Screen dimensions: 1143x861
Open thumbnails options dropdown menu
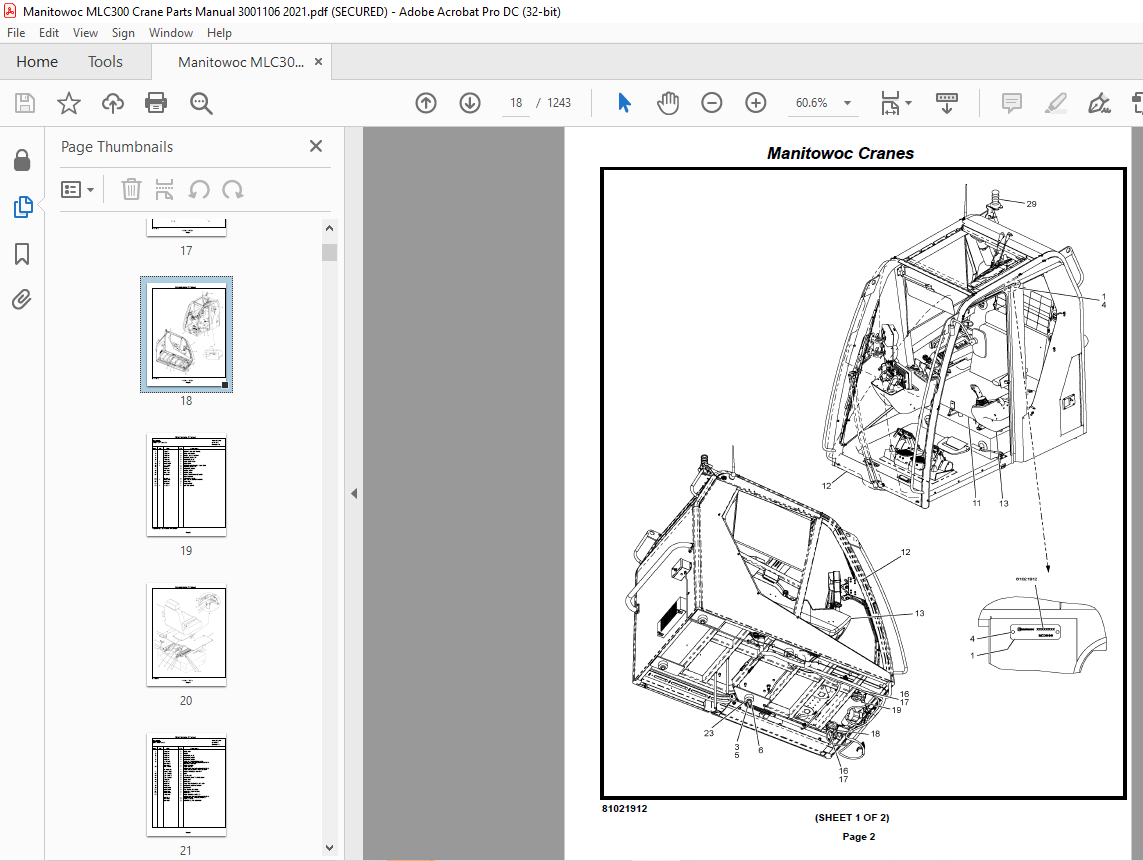coord(77,190)
